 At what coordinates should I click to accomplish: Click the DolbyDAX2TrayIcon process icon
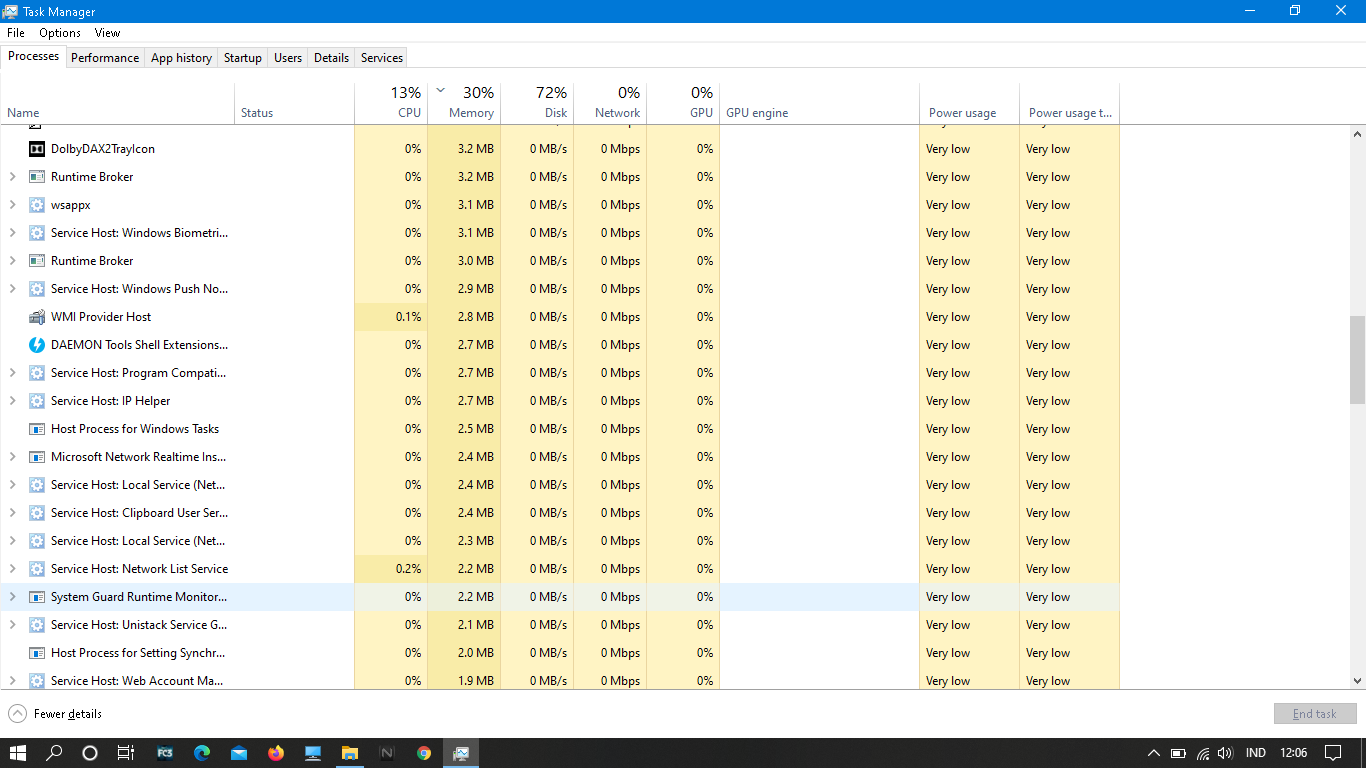tap(36, 149)
